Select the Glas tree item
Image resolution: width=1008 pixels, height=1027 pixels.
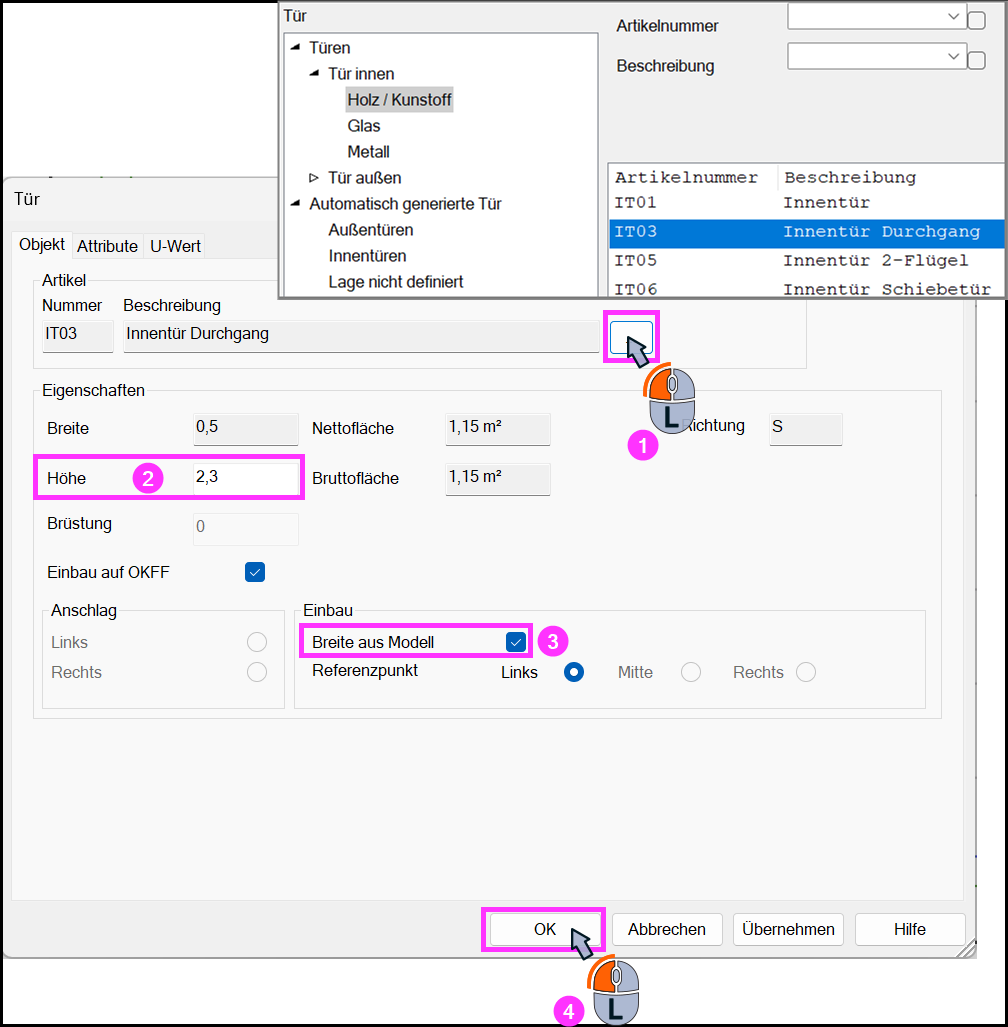tap(364, 126)
